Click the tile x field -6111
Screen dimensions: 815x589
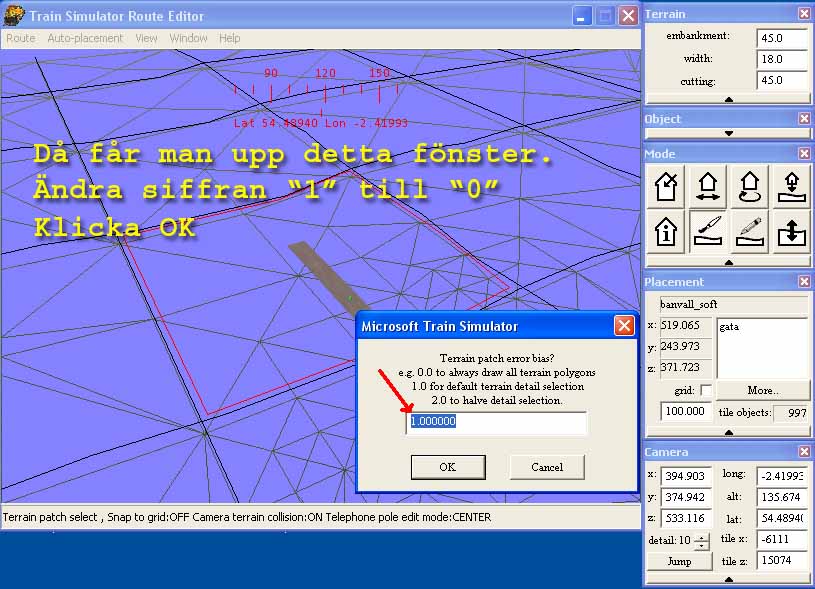point(782,539)
